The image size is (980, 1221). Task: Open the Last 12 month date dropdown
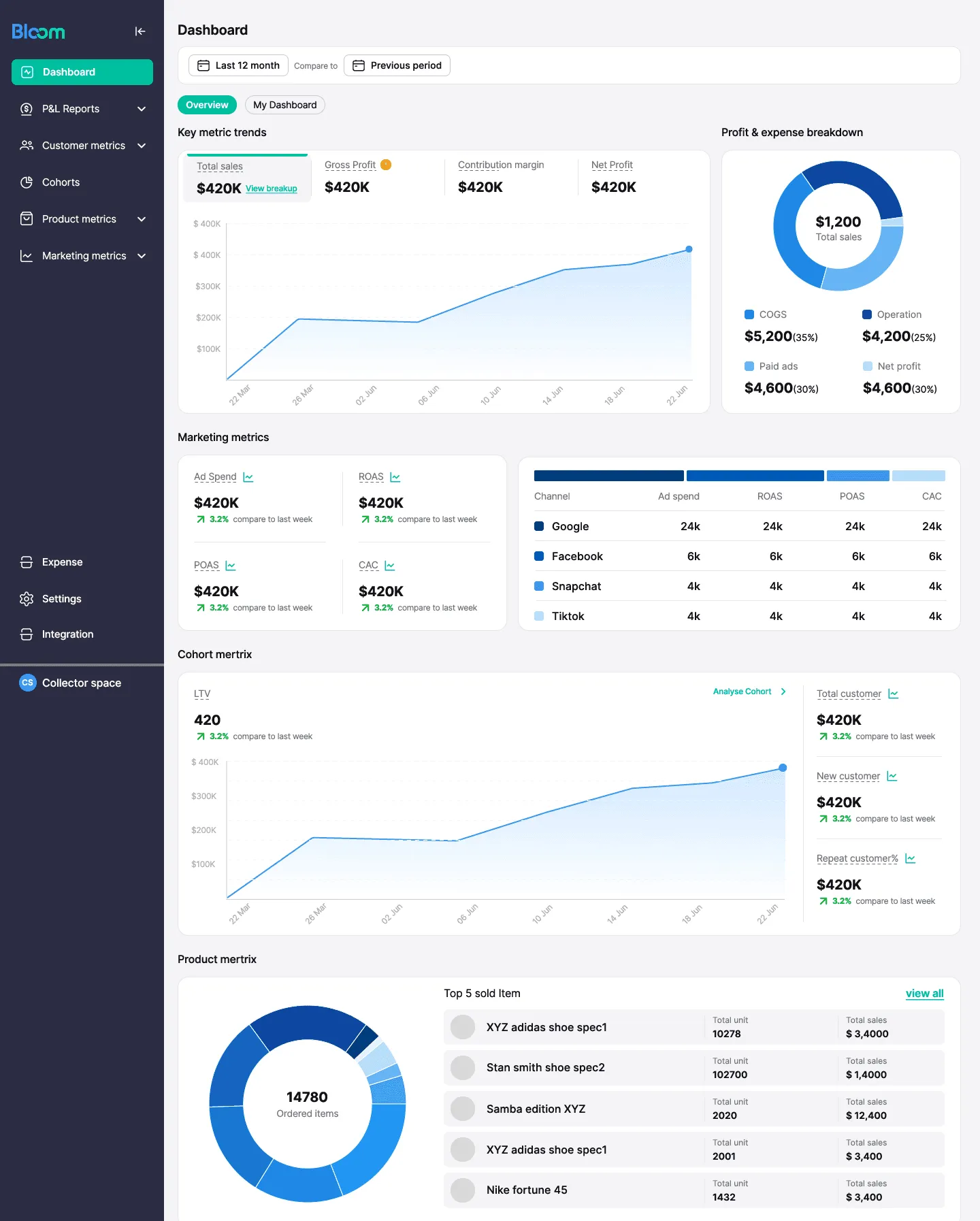[x=238, y=65]
